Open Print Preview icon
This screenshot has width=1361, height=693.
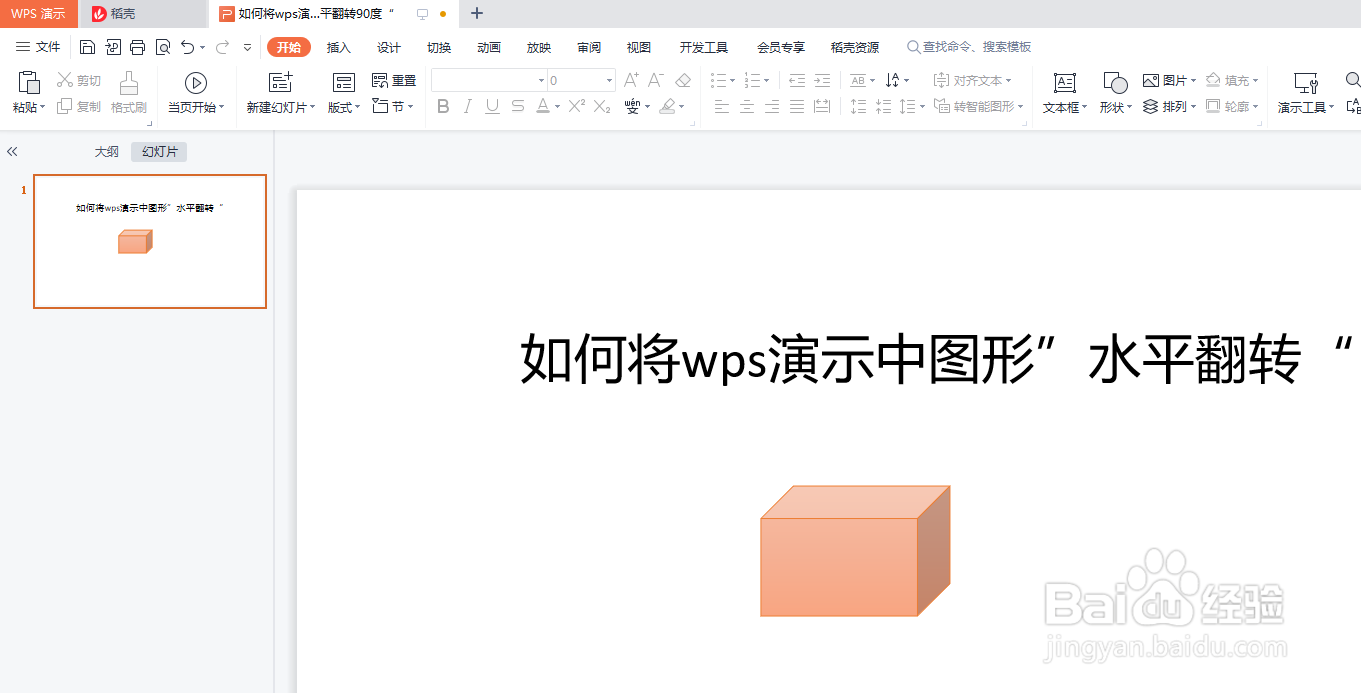(162, 47)
